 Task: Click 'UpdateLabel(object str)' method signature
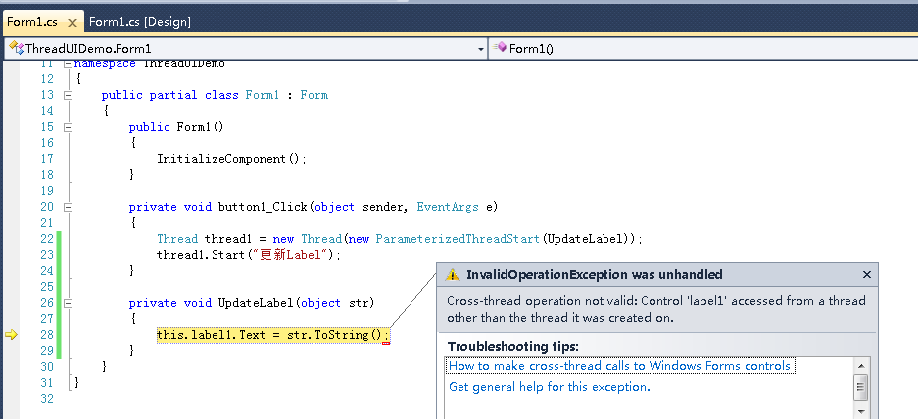296,303
